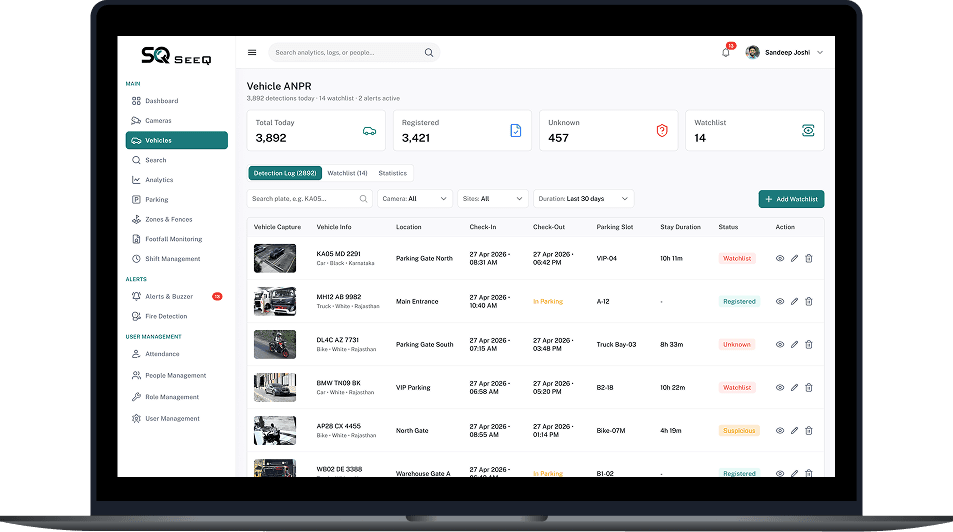Click Alerts & Buzzer bell icon

(x=136, y=296)
